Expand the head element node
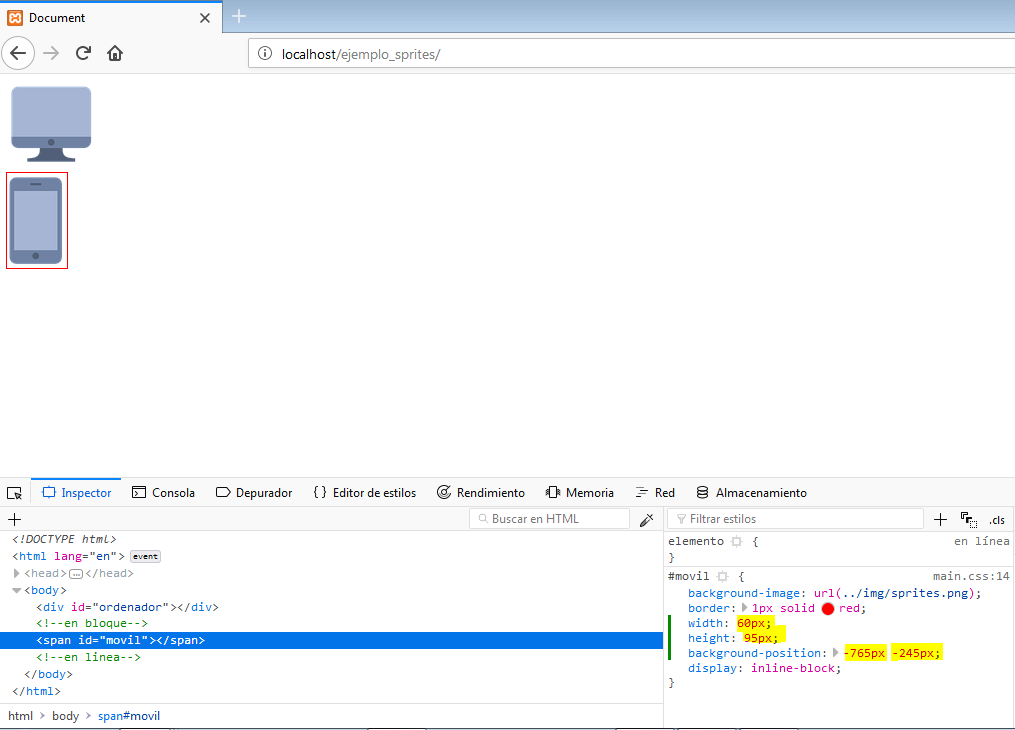The image size is (1015, 730). 16,574
